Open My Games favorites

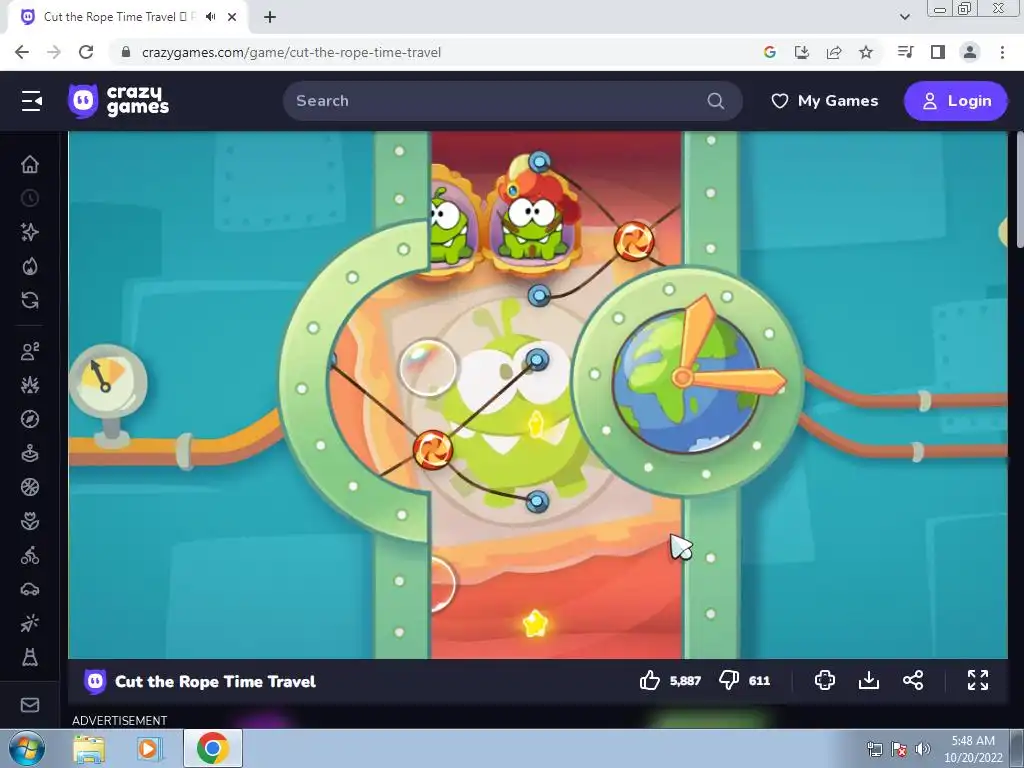pos(825,101)
